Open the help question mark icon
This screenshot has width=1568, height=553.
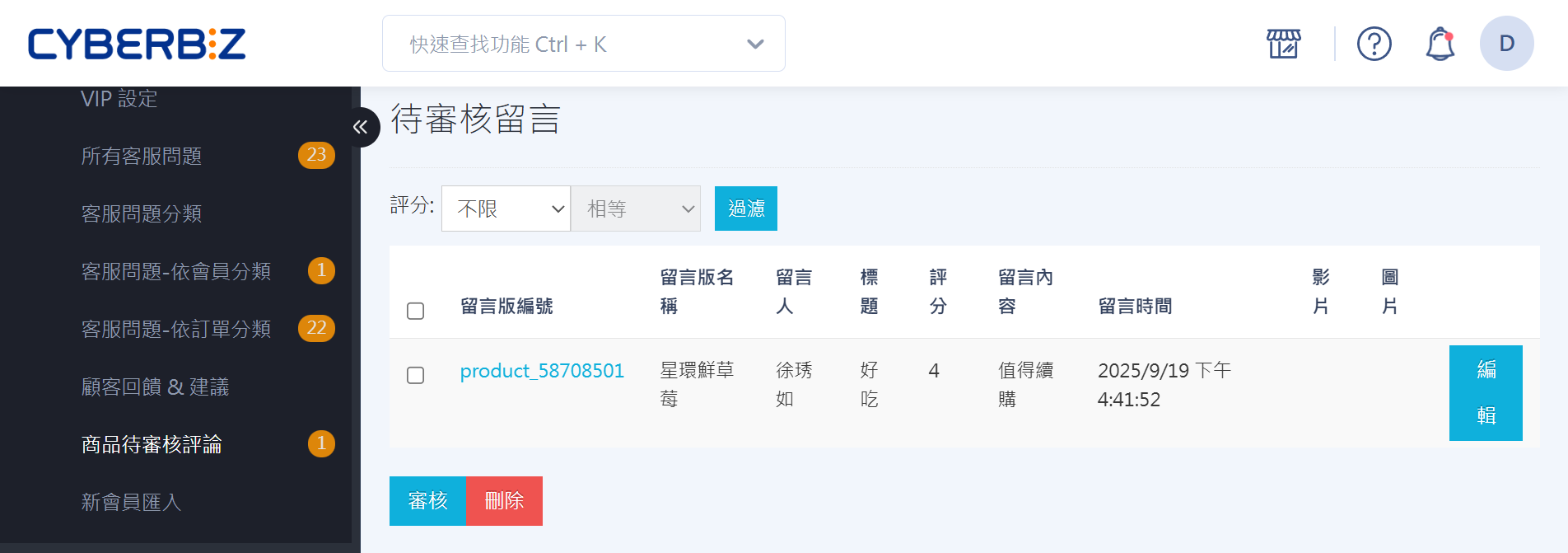(1374, 44)
